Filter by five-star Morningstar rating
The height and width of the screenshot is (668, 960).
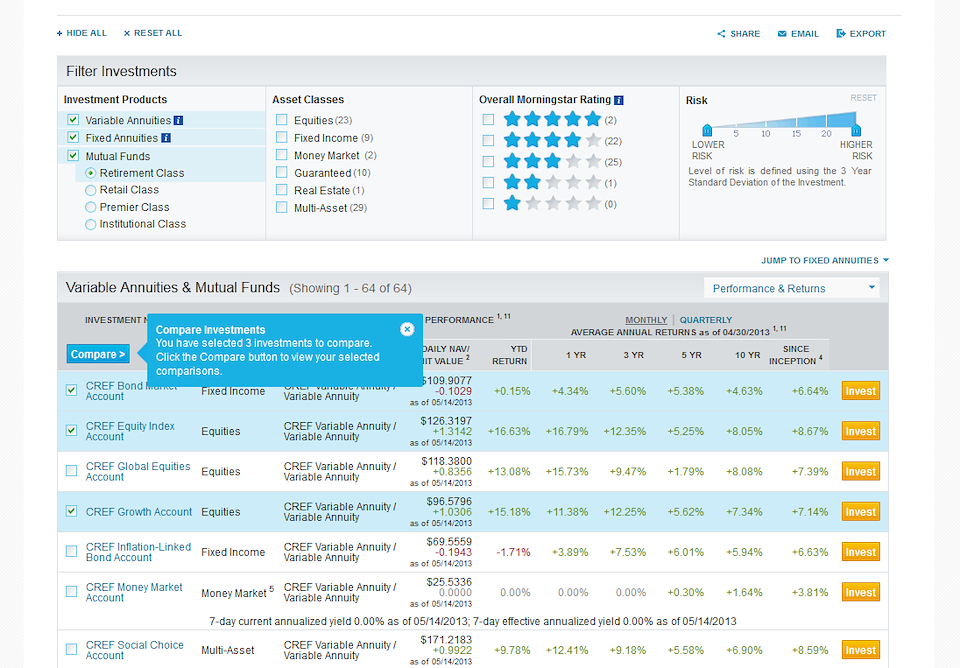(x=488, y=119)
